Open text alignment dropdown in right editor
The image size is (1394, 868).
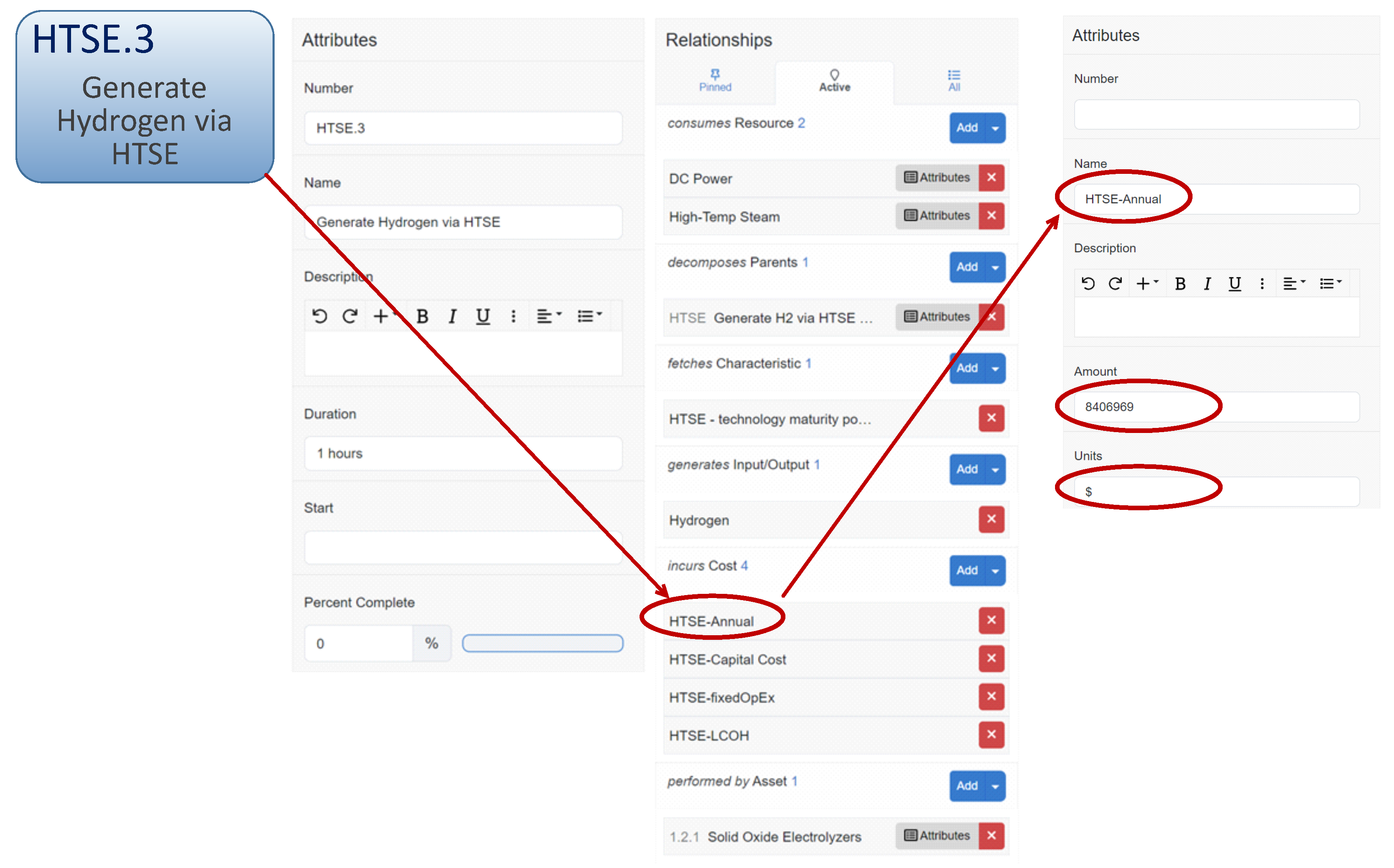click(x=1294, y=284)
